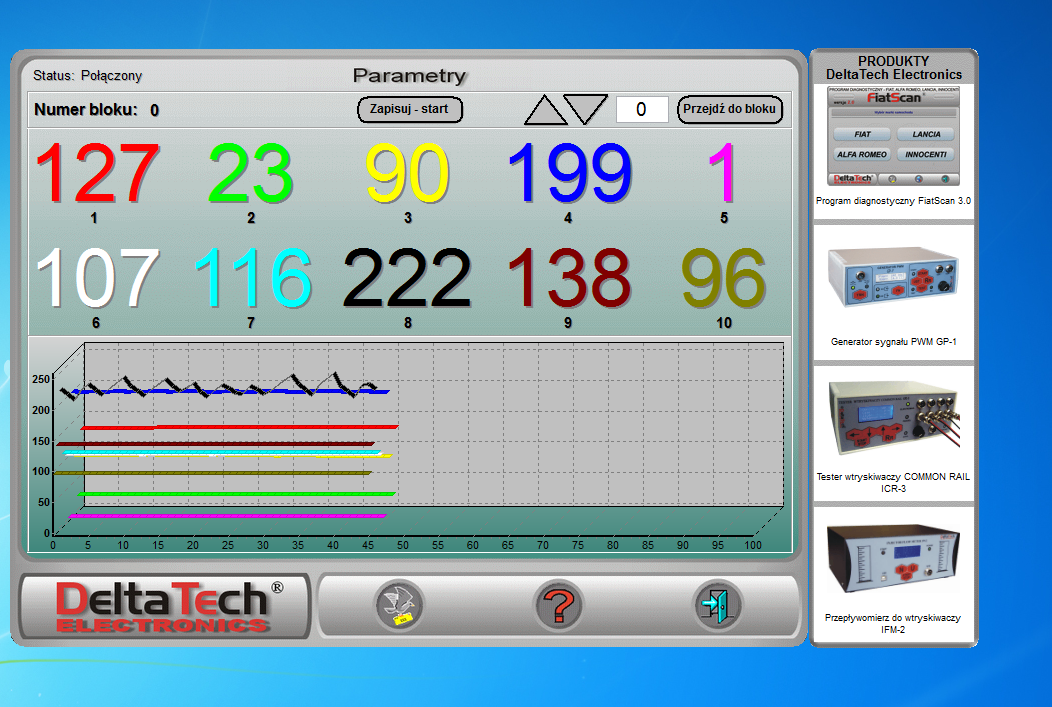The height and width of the screenshot is (707, 1052).
Task: Click the Numer bloku label
Action: click(x=86, y=110)
